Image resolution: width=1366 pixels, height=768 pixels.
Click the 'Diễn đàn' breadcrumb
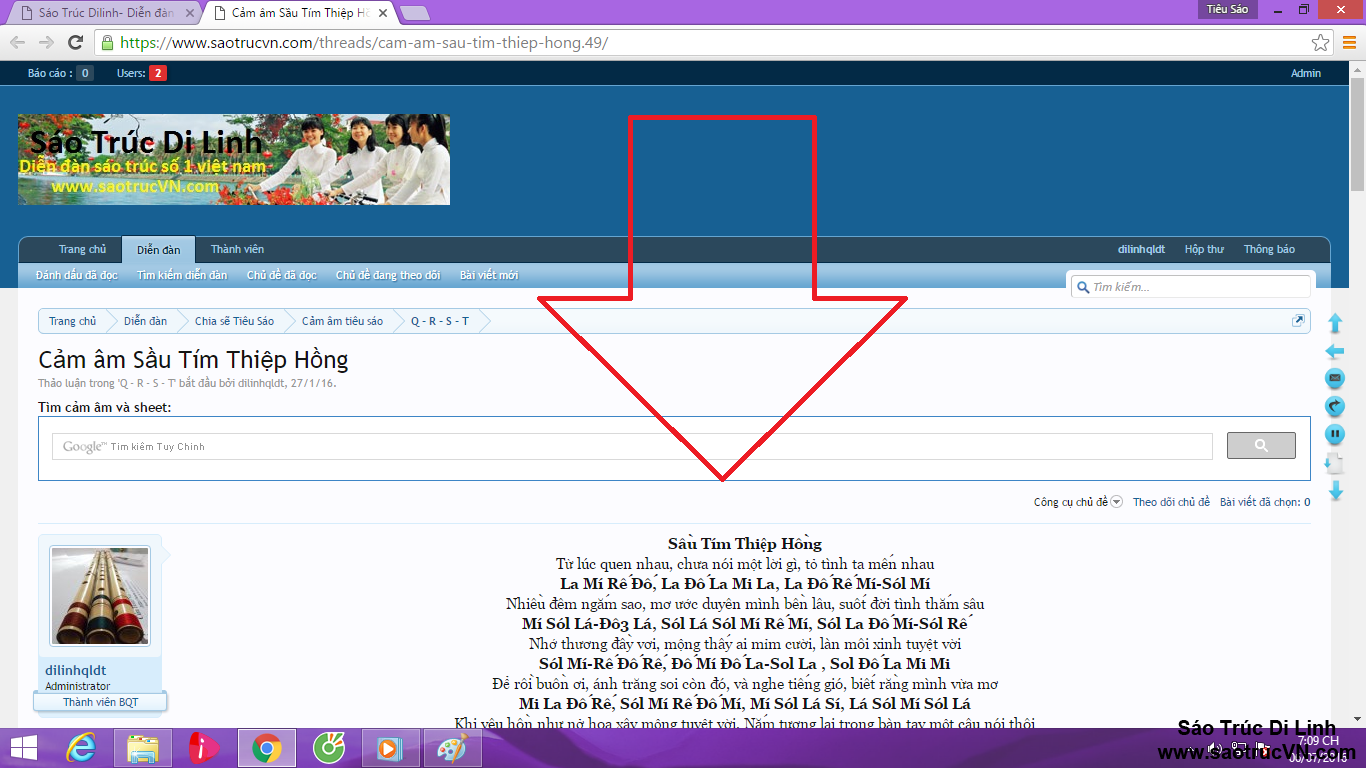tap(145, 321)
